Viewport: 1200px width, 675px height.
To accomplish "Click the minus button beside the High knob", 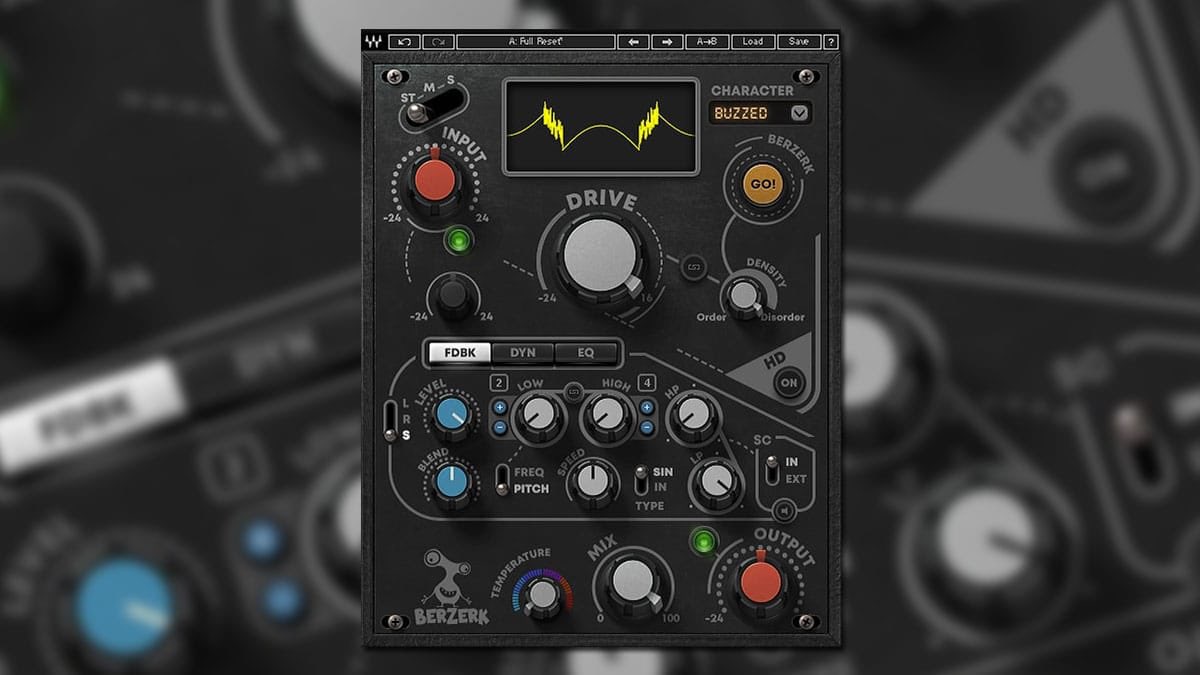I will tap(646, 428).
